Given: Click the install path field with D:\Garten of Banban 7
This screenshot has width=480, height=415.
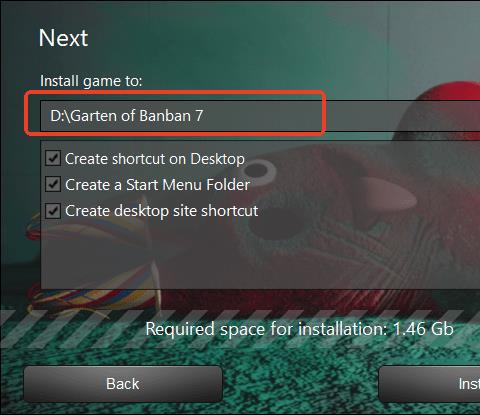Looking at the screenshot, I should 260,116.
